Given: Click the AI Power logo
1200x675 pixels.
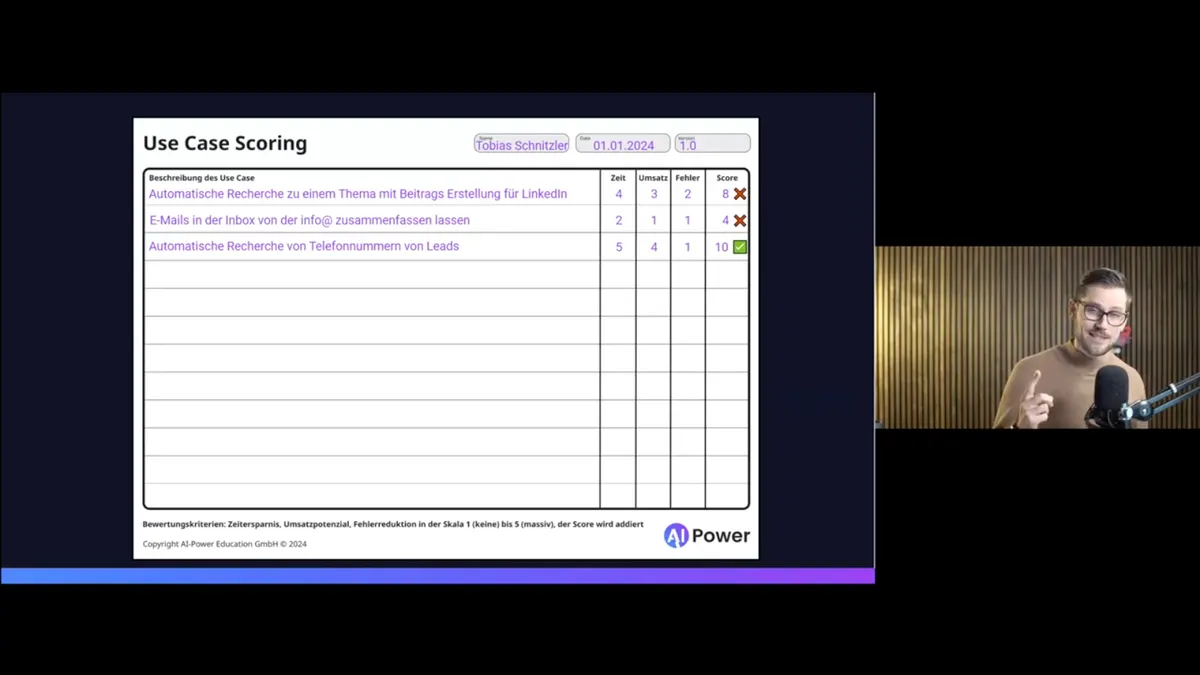Looking at the screenshot, I should click(x=707, y=536).
